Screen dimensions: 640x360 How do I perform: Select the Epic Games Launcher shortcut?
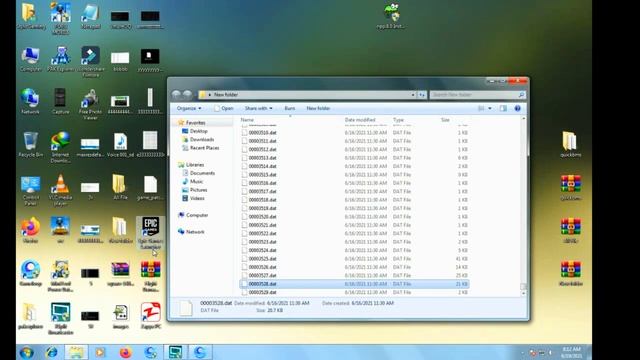pyautogui.click(x=150, y=233)
